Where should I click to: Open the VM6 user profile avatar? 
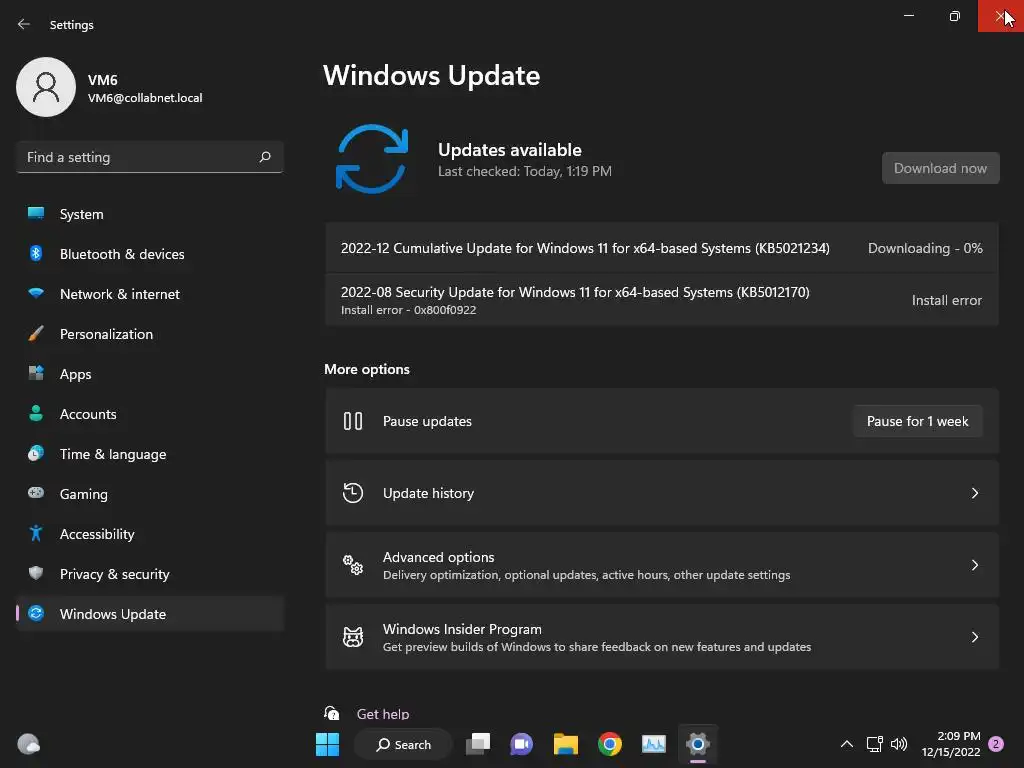pyautogui.click(x=46, y=87)
